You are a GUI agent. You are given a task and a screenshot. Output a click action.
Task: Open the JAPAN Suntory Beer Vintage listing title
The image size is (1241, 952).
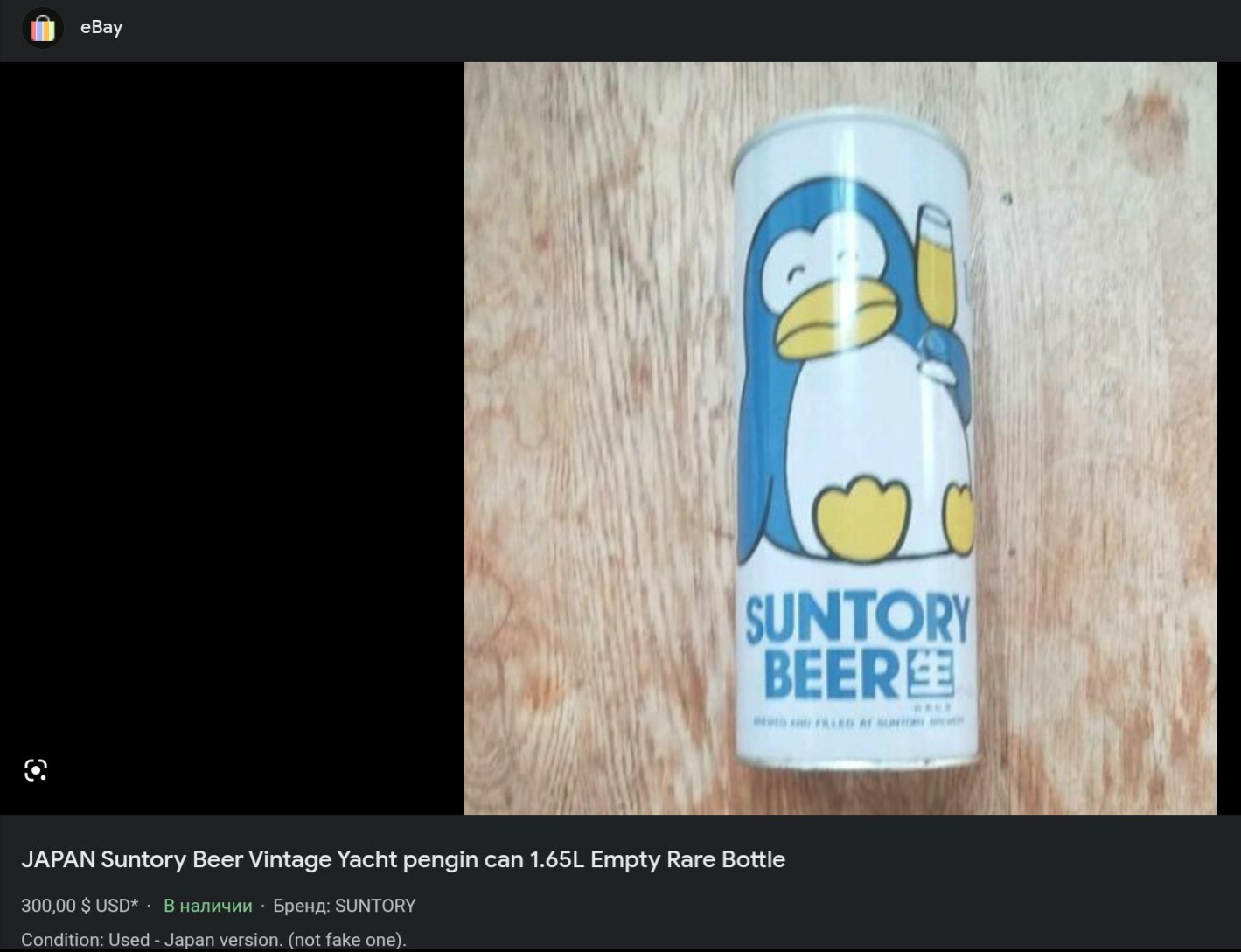tap(403, 859)
